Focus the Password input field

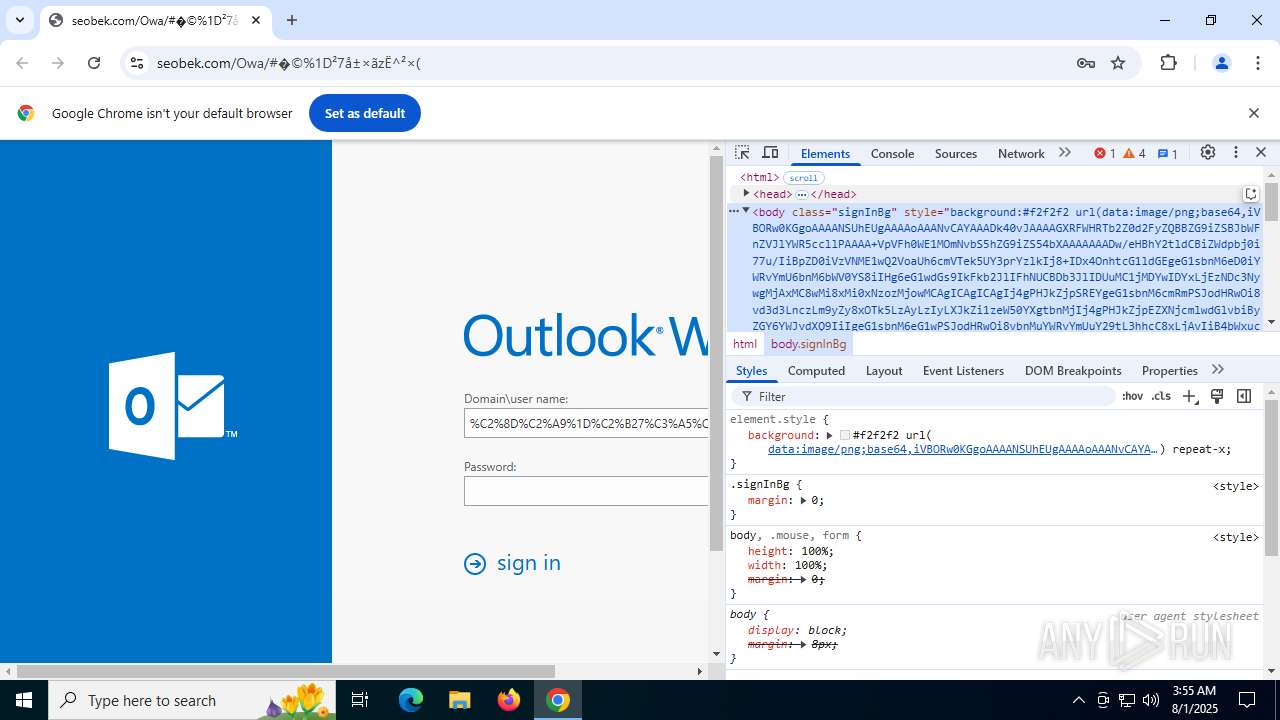[x=586, y=491]
